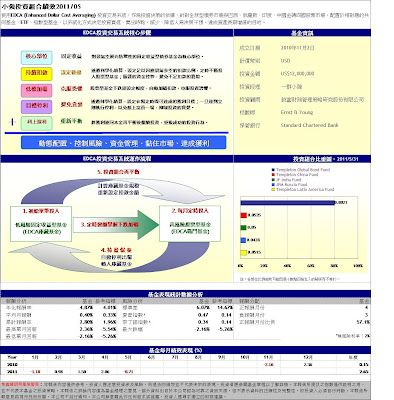Click the long dark blue chart bar
Image resolution: width=394 pixels, height=400 pixels.
click(x=287, y=203)
